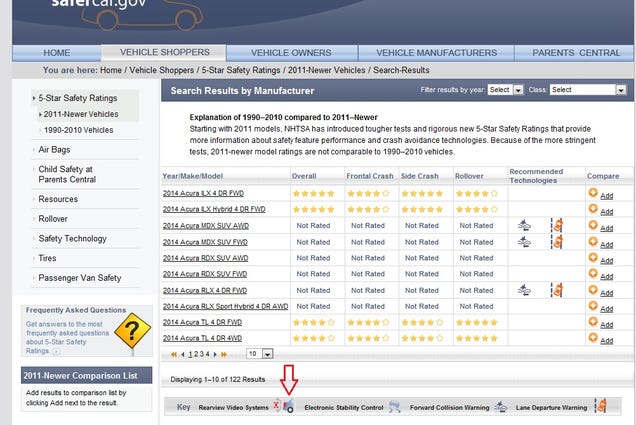636x425 pixels.
Task: Open the 2014 Acura MDX SUV AWD link
Action: (206, 226)
